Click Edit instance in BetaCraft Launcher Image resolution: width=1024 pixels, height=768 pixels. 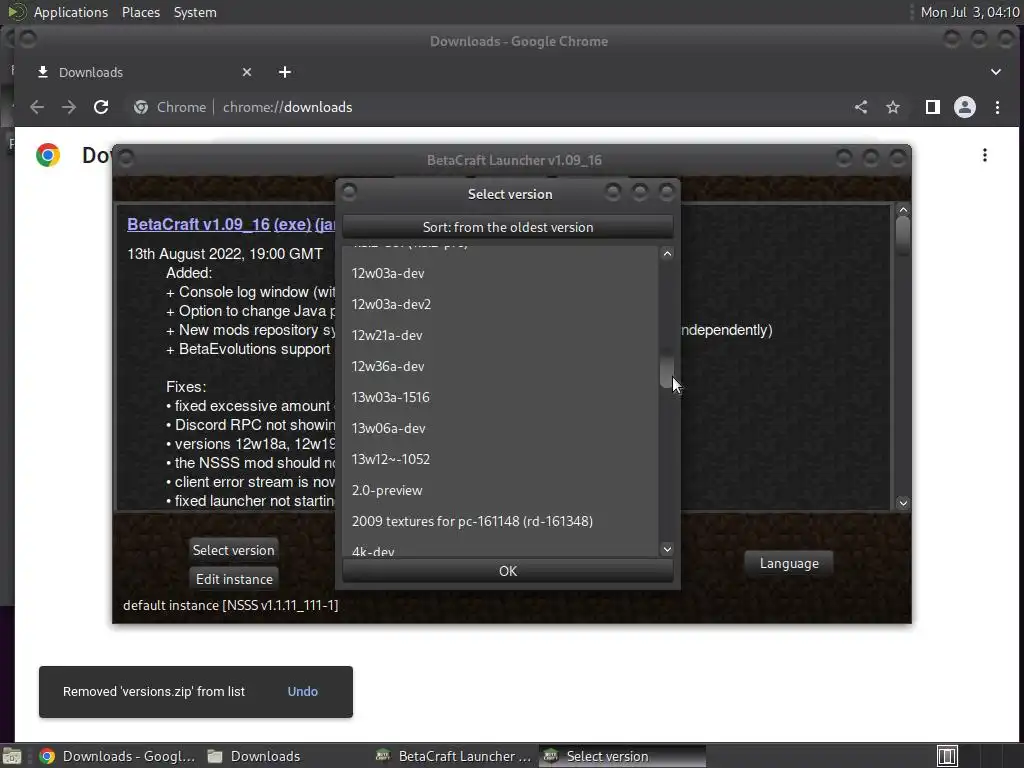pos(234,579)
